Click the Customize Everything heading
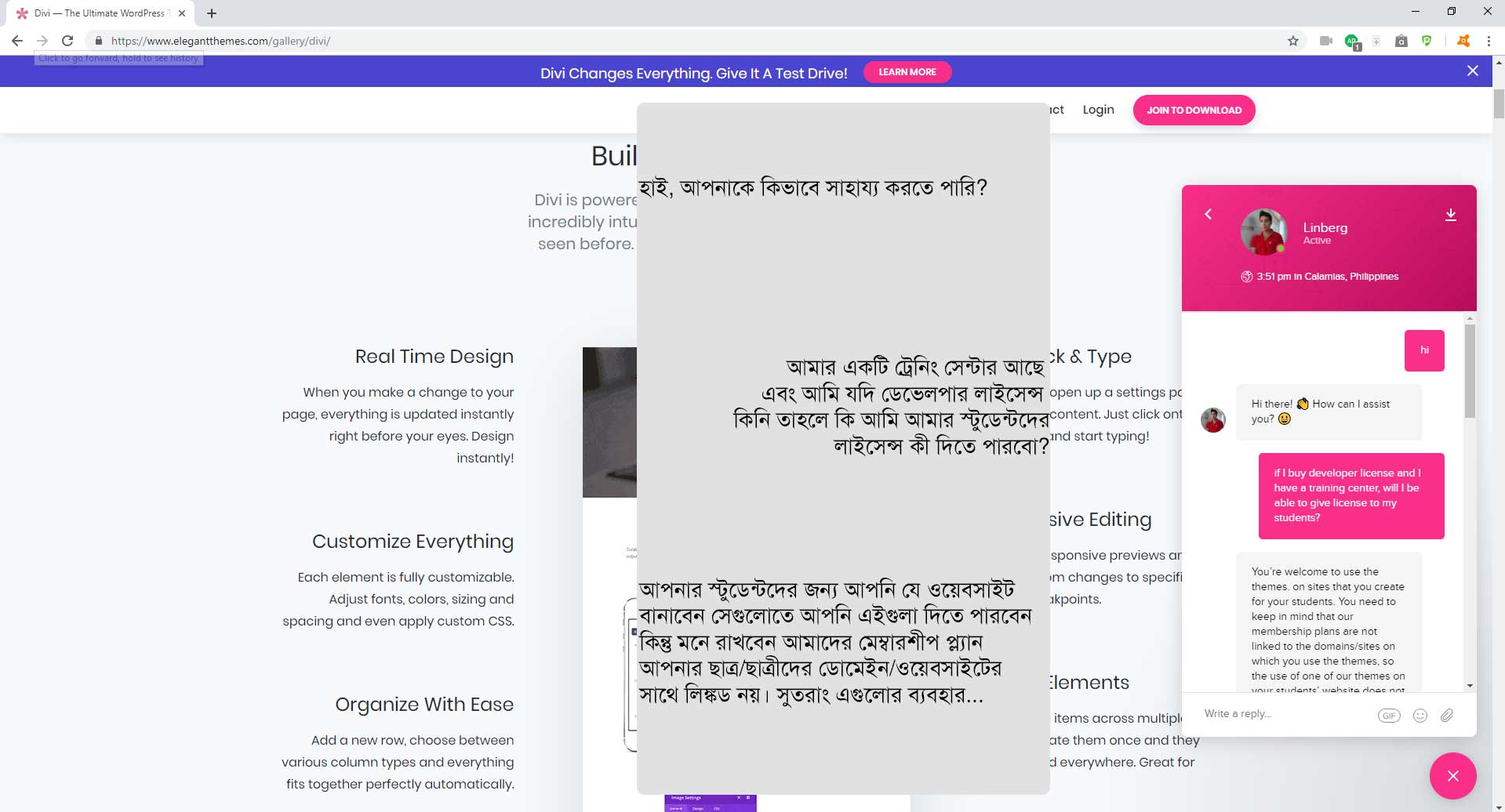This screenshot has height=812, width=1505. [413, 542]
